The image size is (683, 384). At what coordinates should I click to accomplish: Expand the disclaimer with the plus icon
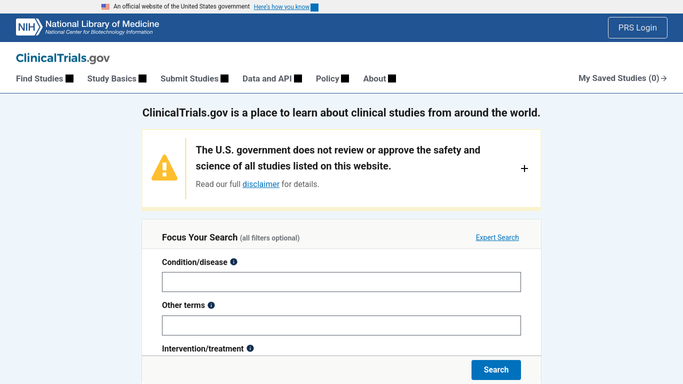click(x=524, y=168)
